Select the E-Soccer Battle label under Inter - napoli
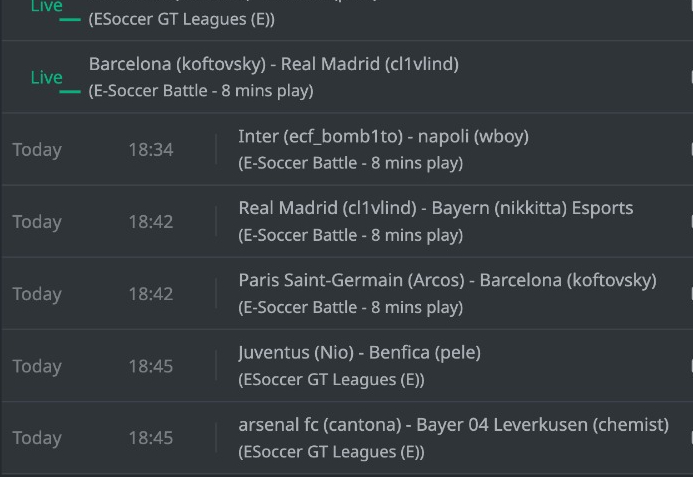Image resolution: width=693 pixels, height=477 pixels. (x=350, y=163)
